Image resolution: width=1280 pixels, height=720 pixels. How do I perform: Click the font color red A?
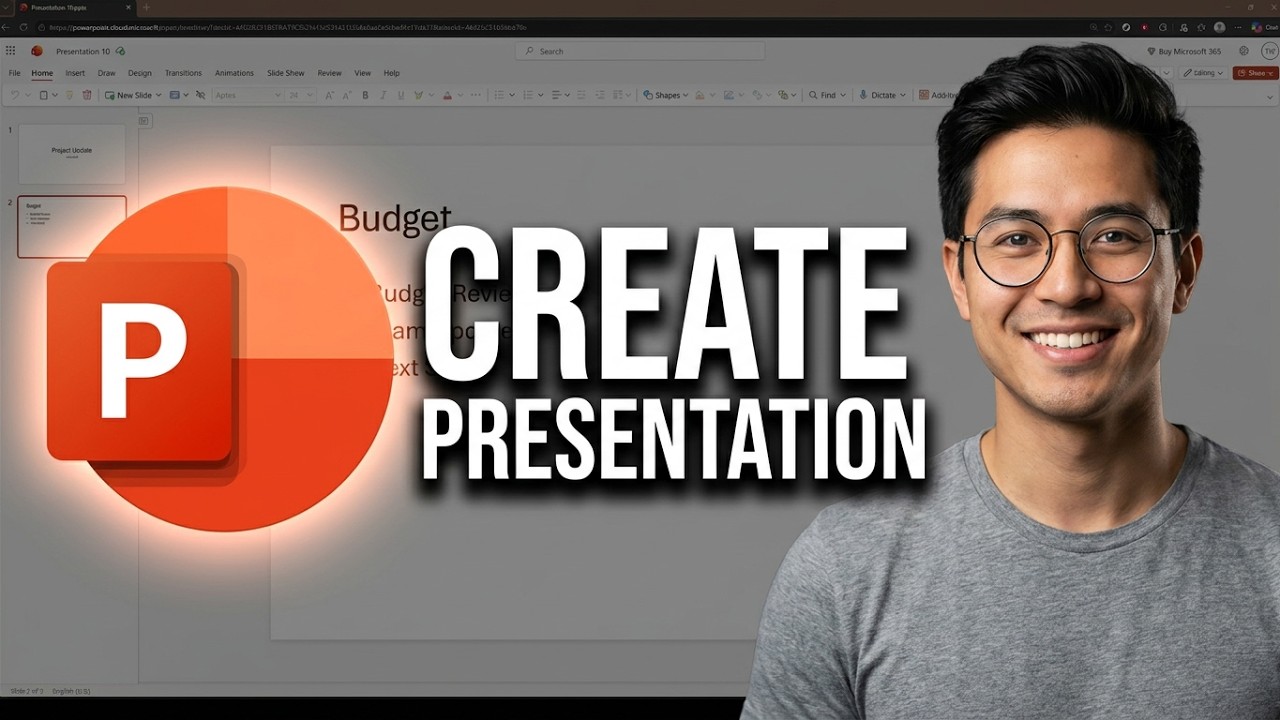tap(447, 95)
